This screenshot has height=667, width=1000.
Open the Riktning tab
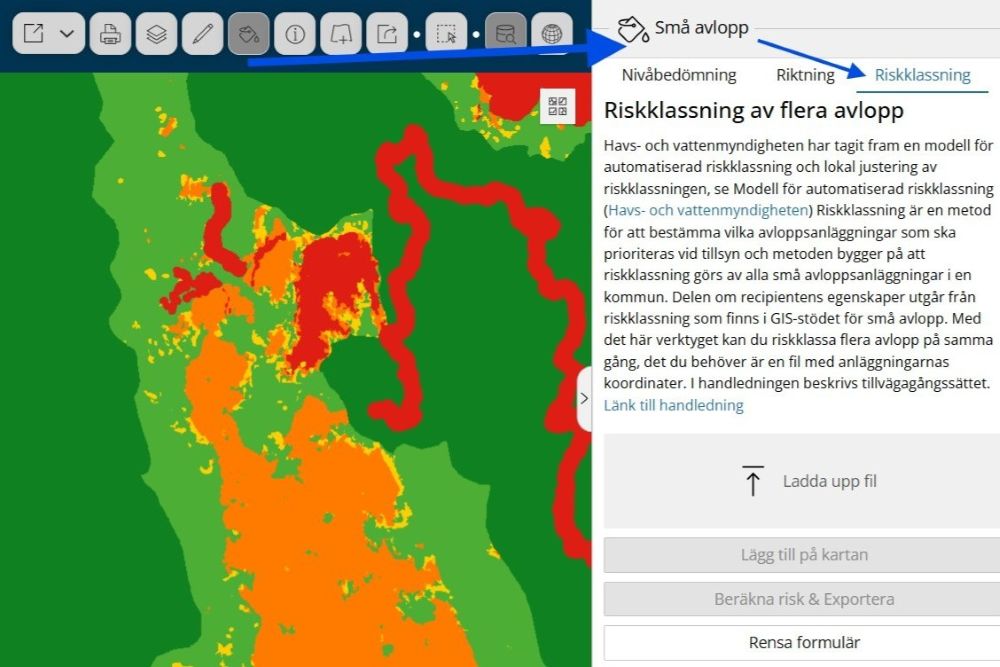805,74
